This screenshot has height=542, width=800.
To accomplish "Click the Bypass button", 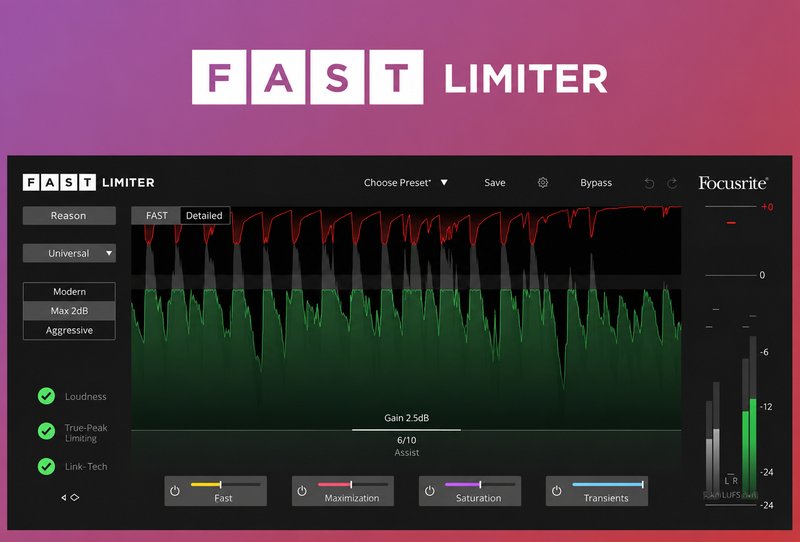I will tap(596, 183).
